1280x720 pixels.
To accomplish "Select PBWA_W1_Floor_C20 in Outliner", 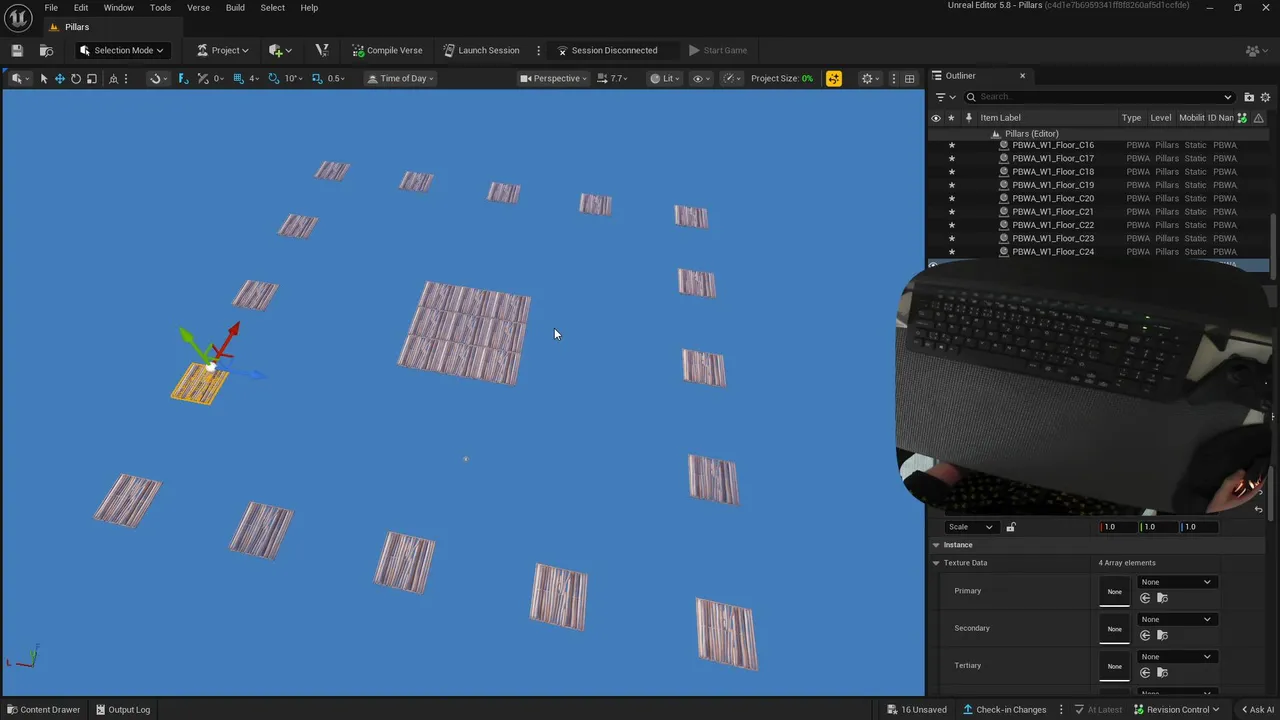I will pos(1053,198).
